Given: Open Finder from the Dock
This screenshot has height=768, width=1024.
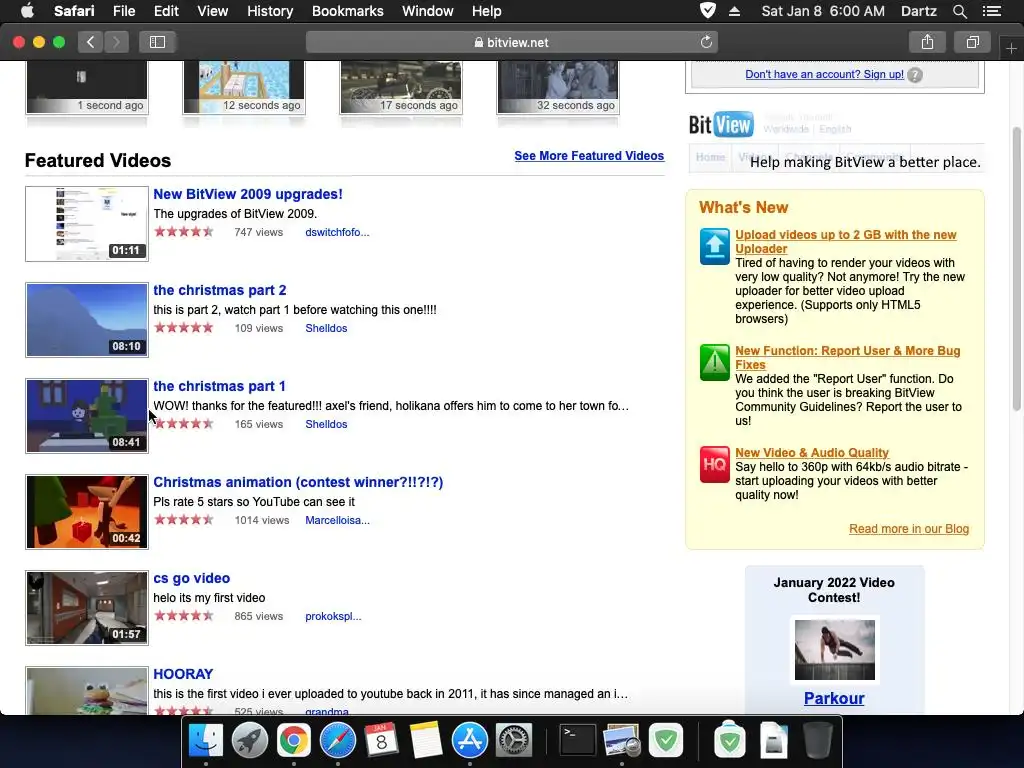Looking at the screenshot, I should click(x=206, y=741).
